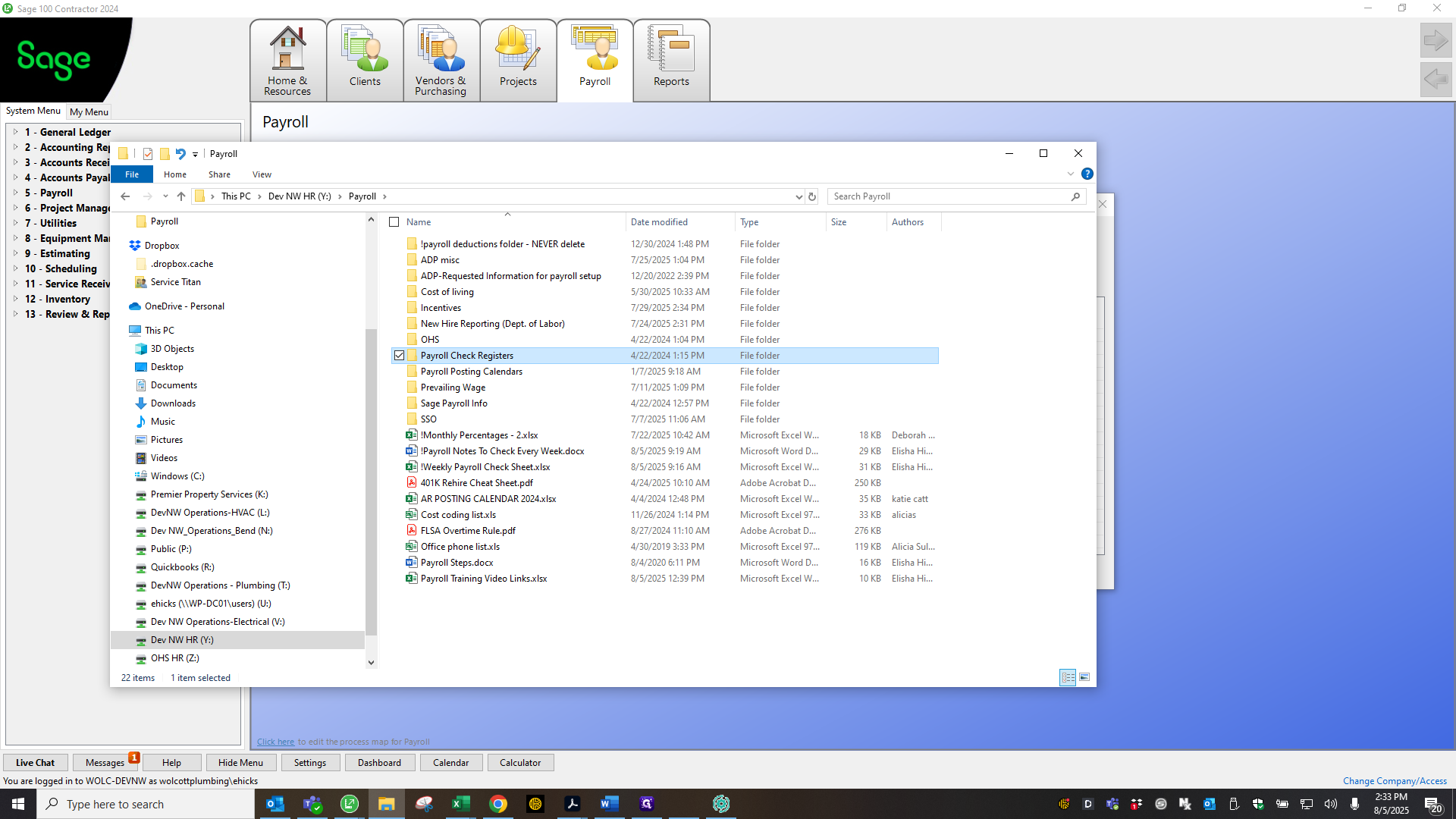The image size is (1456, 819).
Task: Open recent locations dropdown arrow
Action: pyautogui.click(x=165, y=196)
